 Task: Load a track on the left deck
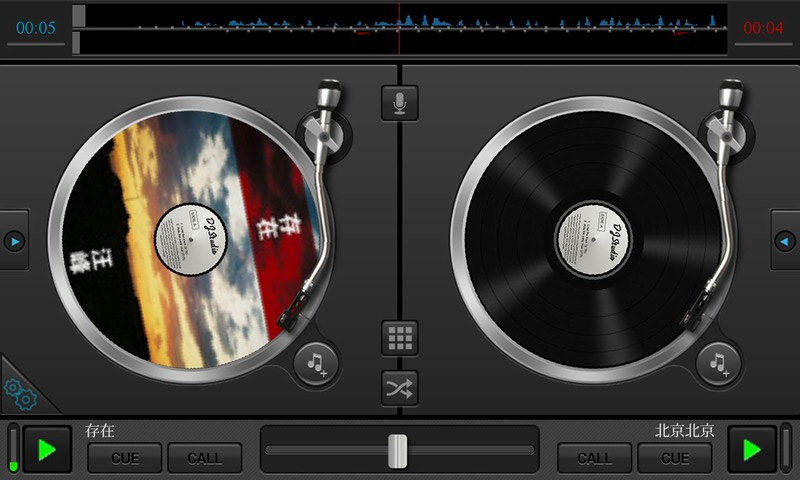316,364
